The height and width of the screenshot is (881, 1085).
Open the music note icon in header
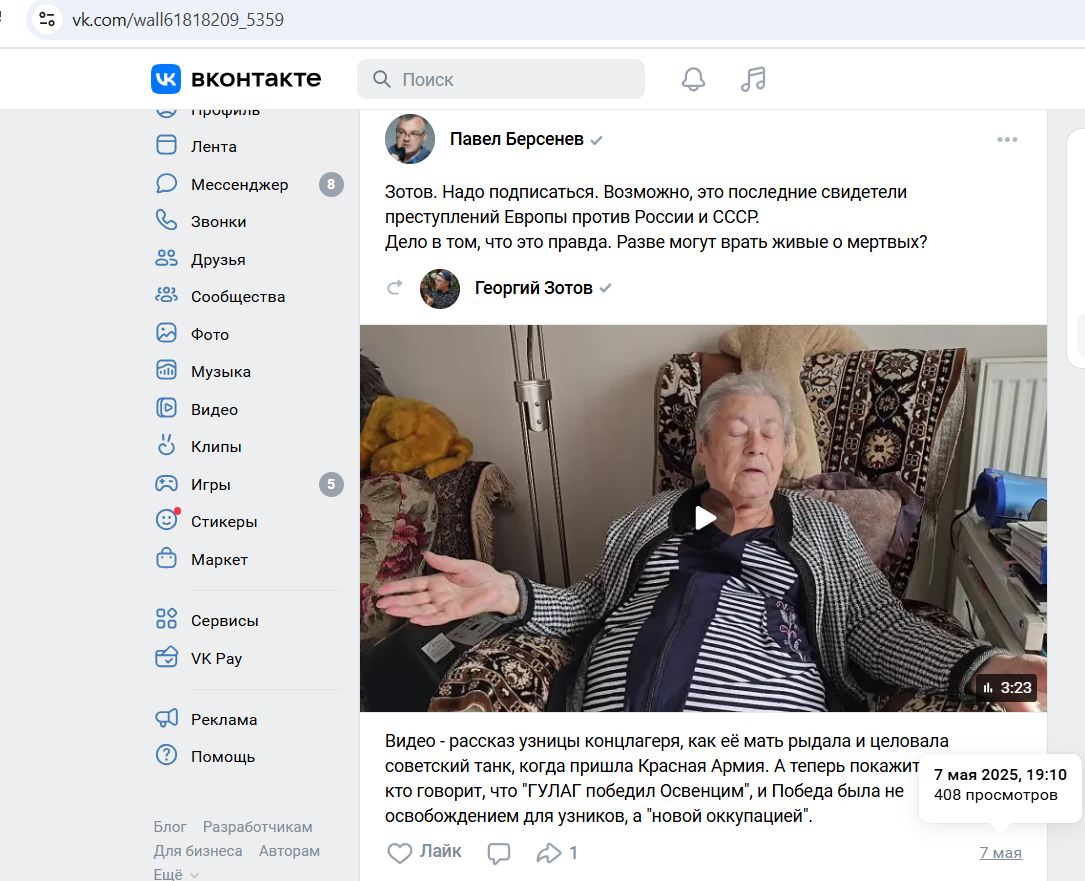[753, 79]
